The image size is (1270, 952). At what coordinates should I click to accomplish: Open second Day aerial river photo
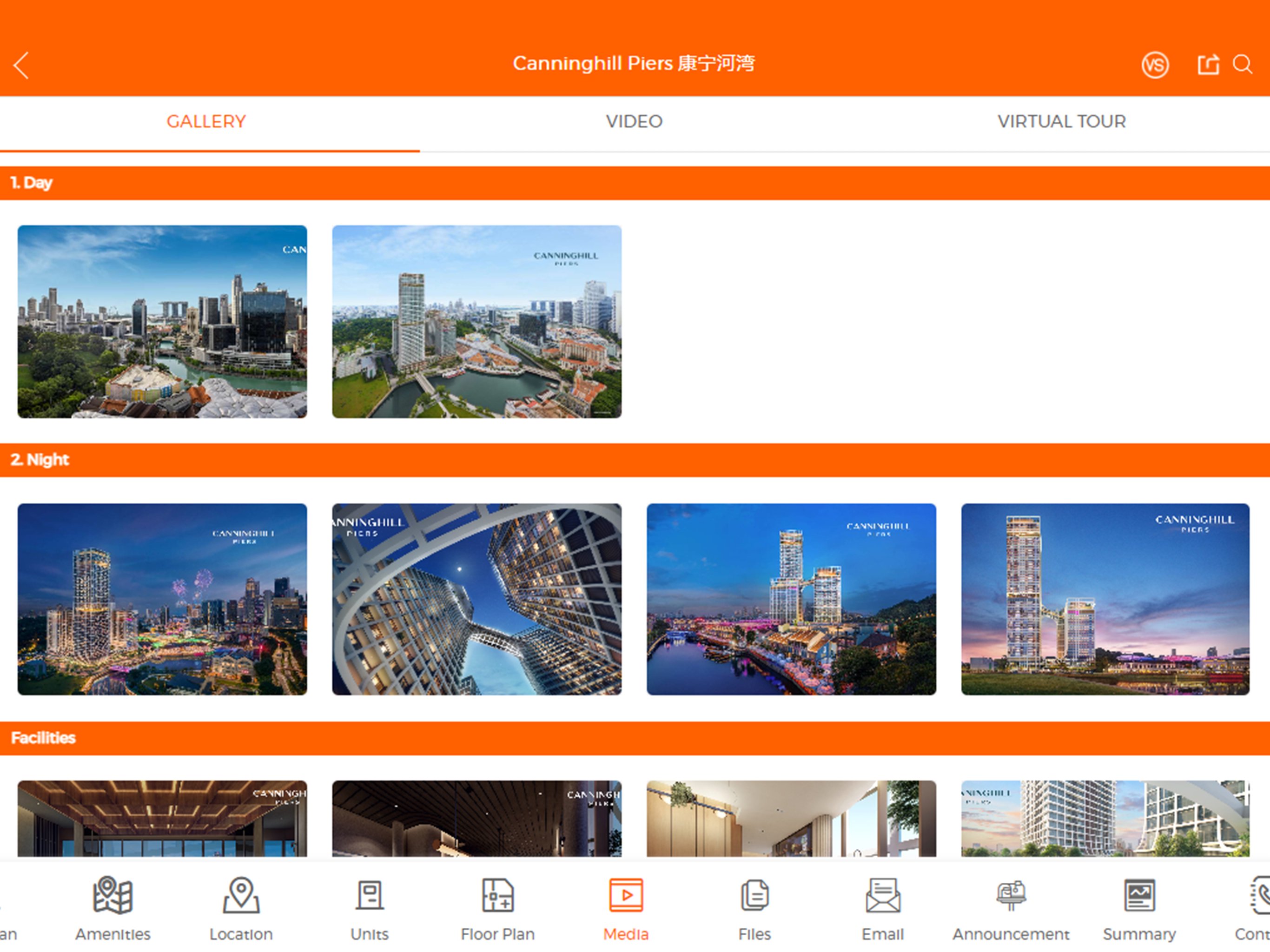tap(476, 322)
